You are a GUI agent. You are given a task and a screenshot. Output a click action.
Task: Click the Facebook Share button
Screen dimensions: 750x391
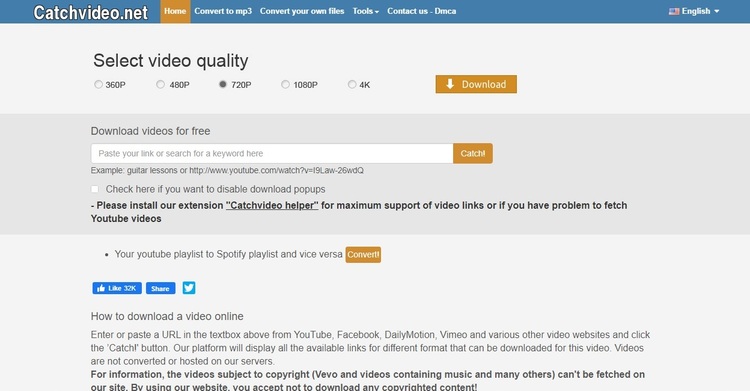click(160, 288)
